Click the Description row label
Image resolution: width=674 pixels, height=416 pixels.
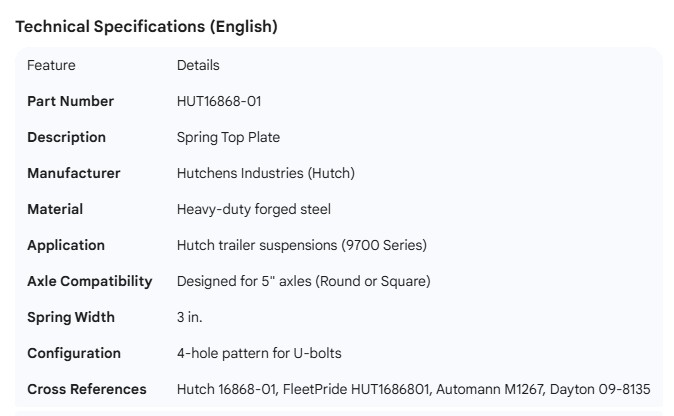pos(66,137)
